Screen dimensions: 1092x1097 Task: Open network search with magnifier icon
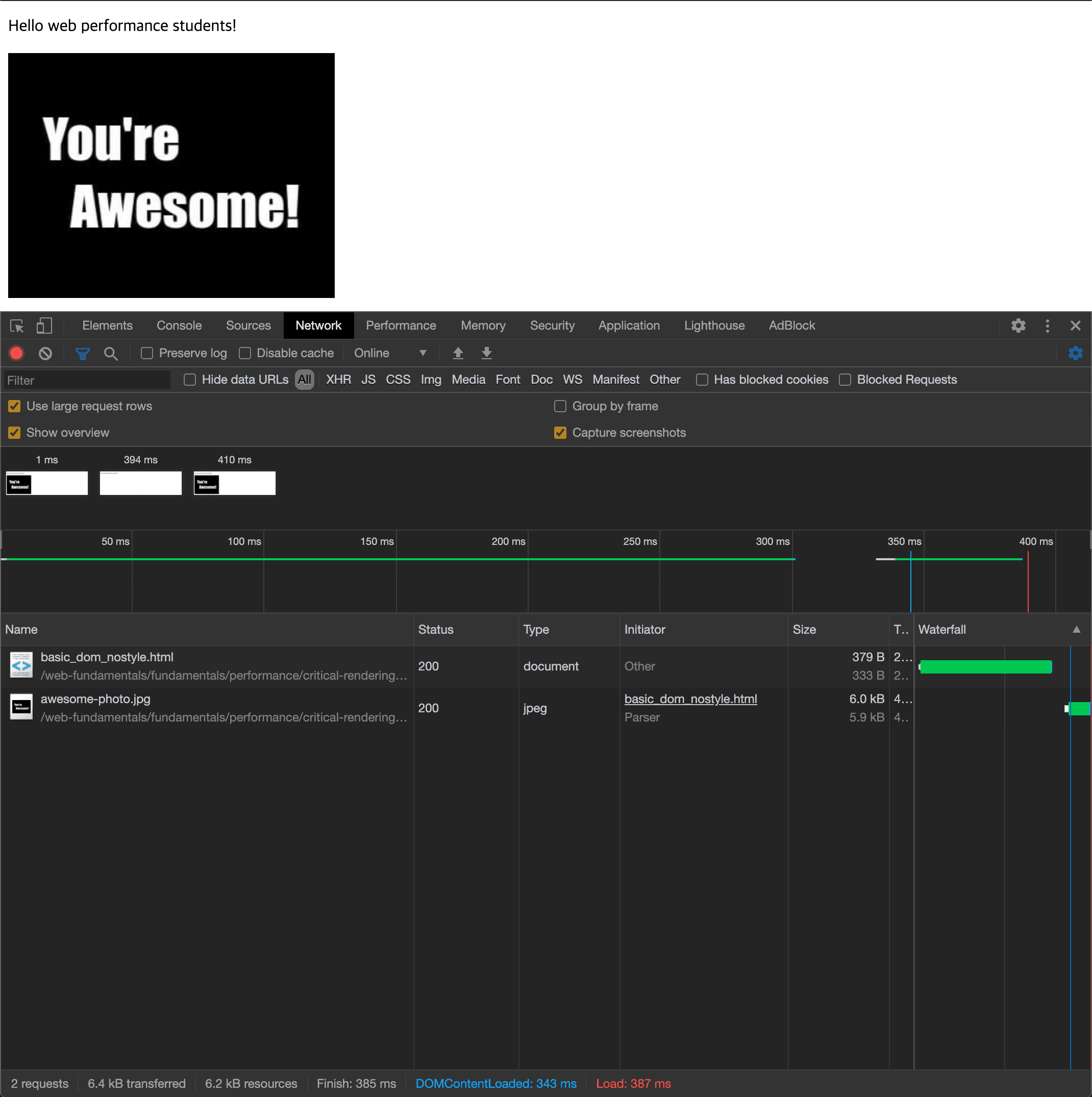(x=111, y=354)
